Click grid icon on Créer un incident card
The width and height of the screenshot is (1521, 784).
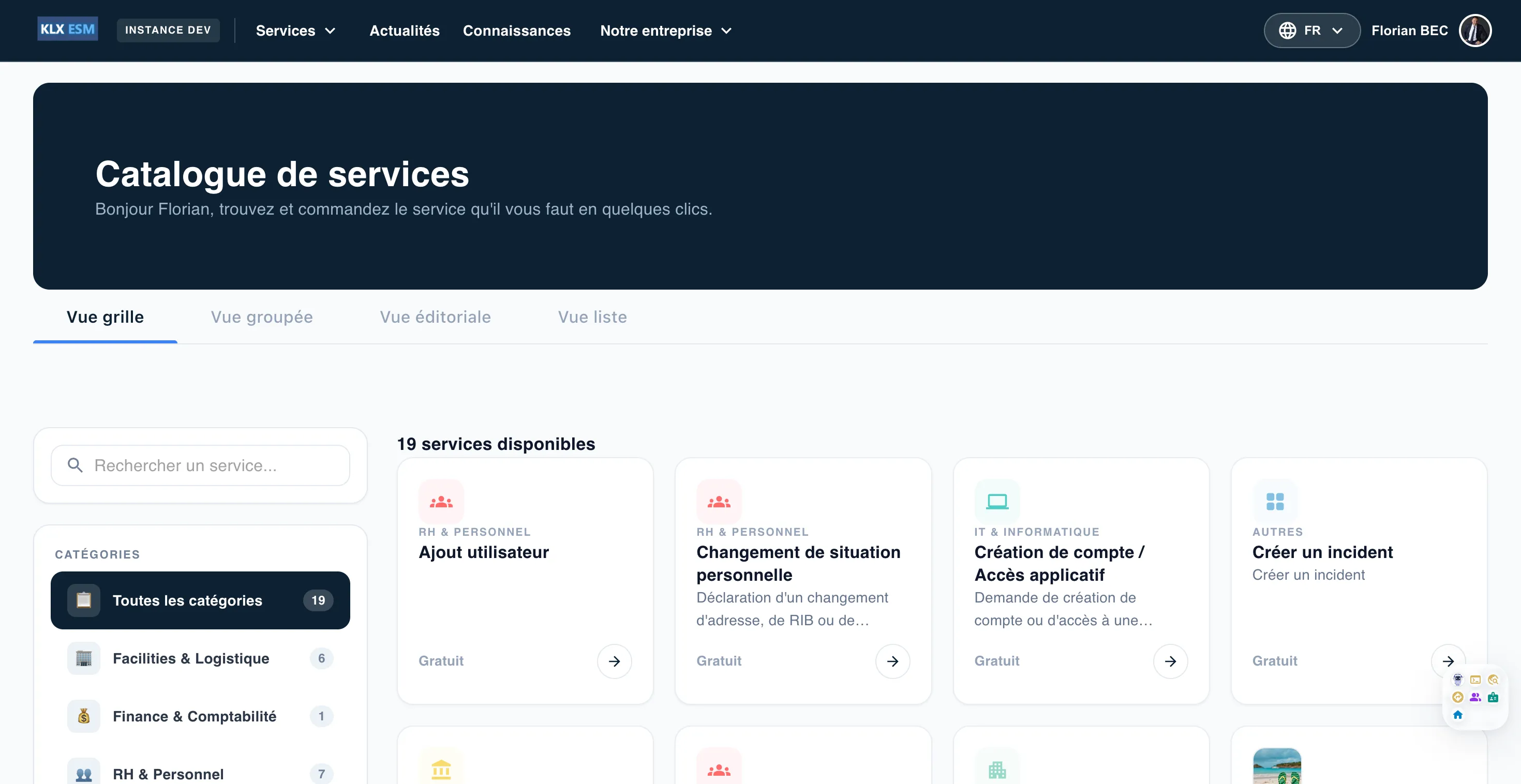[x=1275, y=502]
